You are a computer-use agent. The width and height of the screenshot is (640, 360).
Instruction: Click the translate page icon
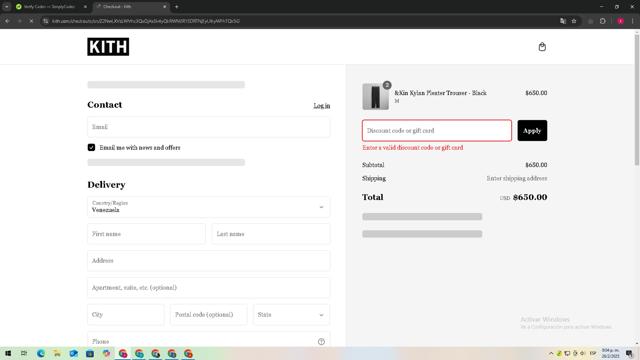pos(563,21)
